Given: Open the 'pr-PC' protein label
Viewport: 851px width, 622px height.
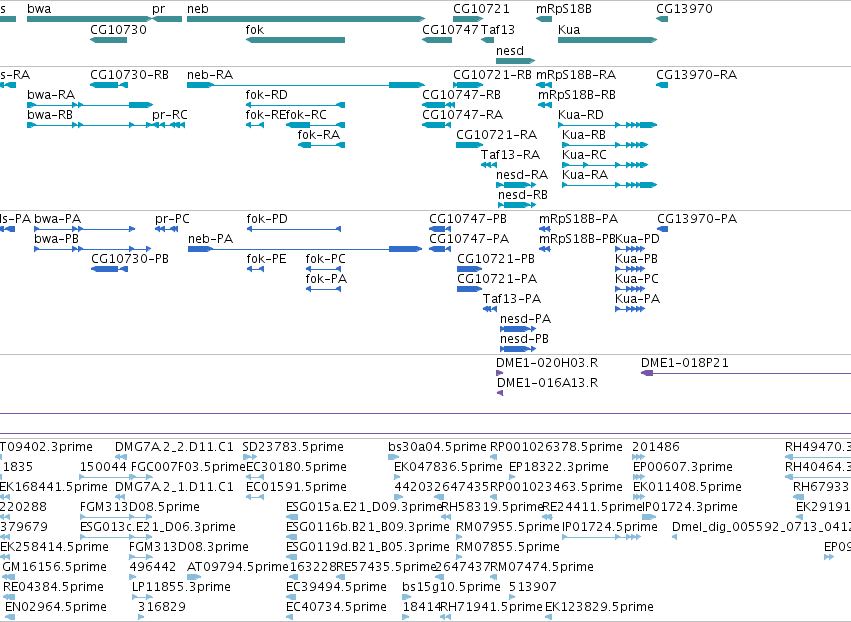Looking at the screenshot, I should click(x=172, y=219).
